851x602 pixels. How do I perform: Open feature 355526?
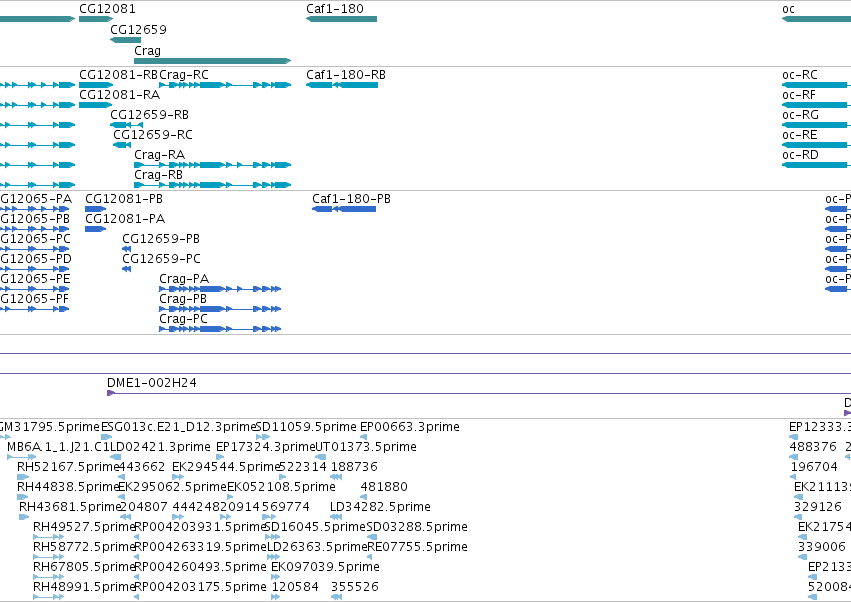pos(336,597)
